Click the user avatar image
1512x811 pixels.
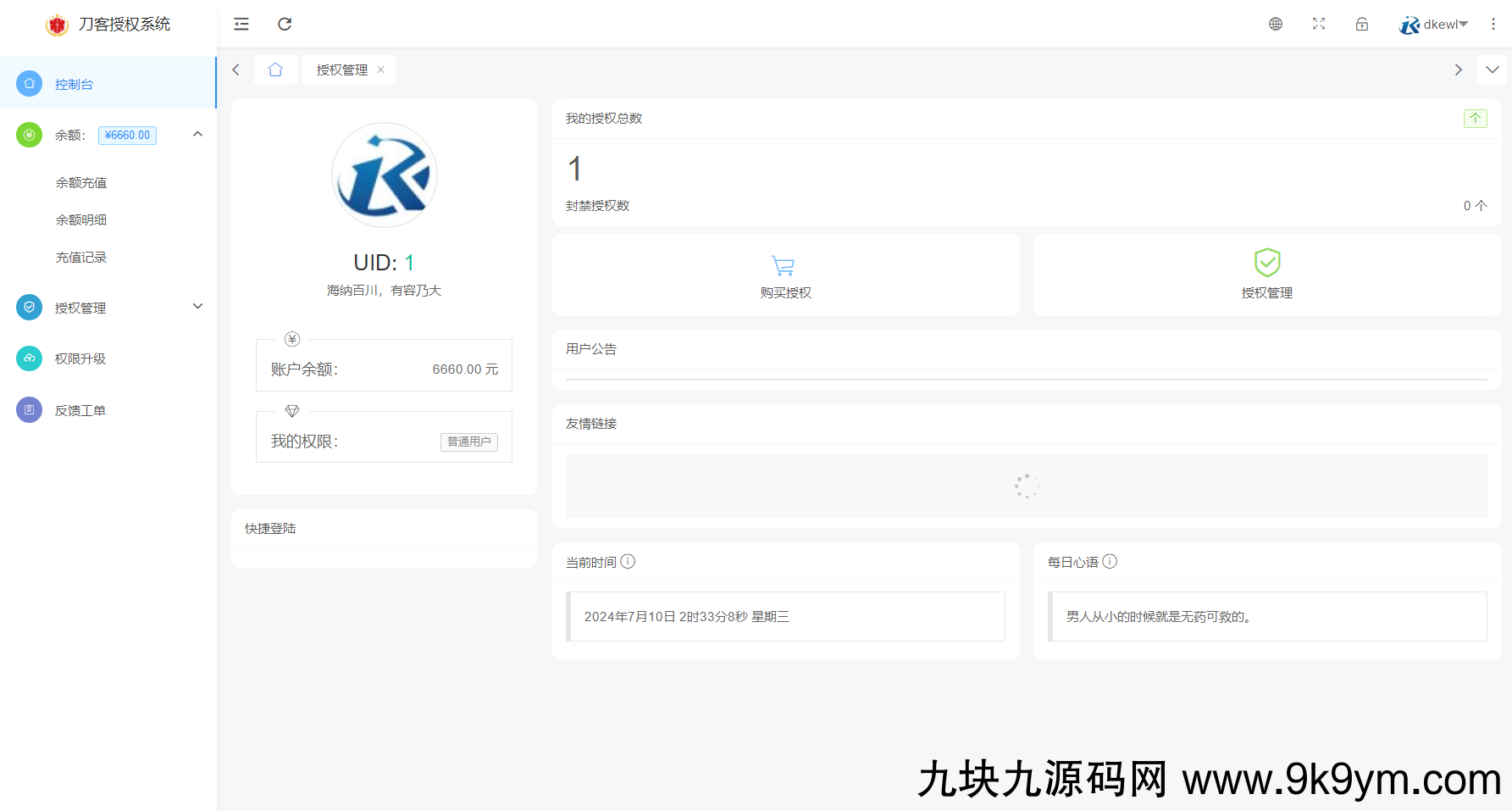pos(385,175)
